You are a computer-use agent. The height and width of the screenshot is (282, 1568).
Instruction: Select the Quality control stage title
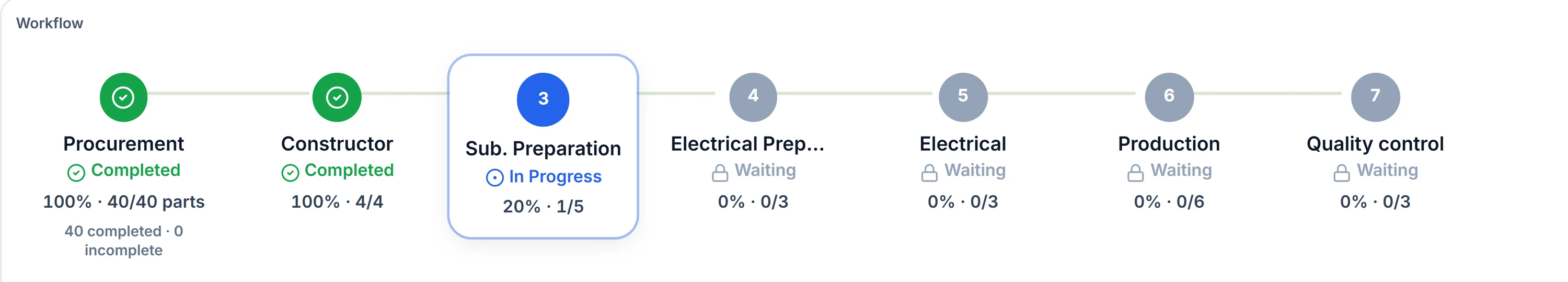1375,144
